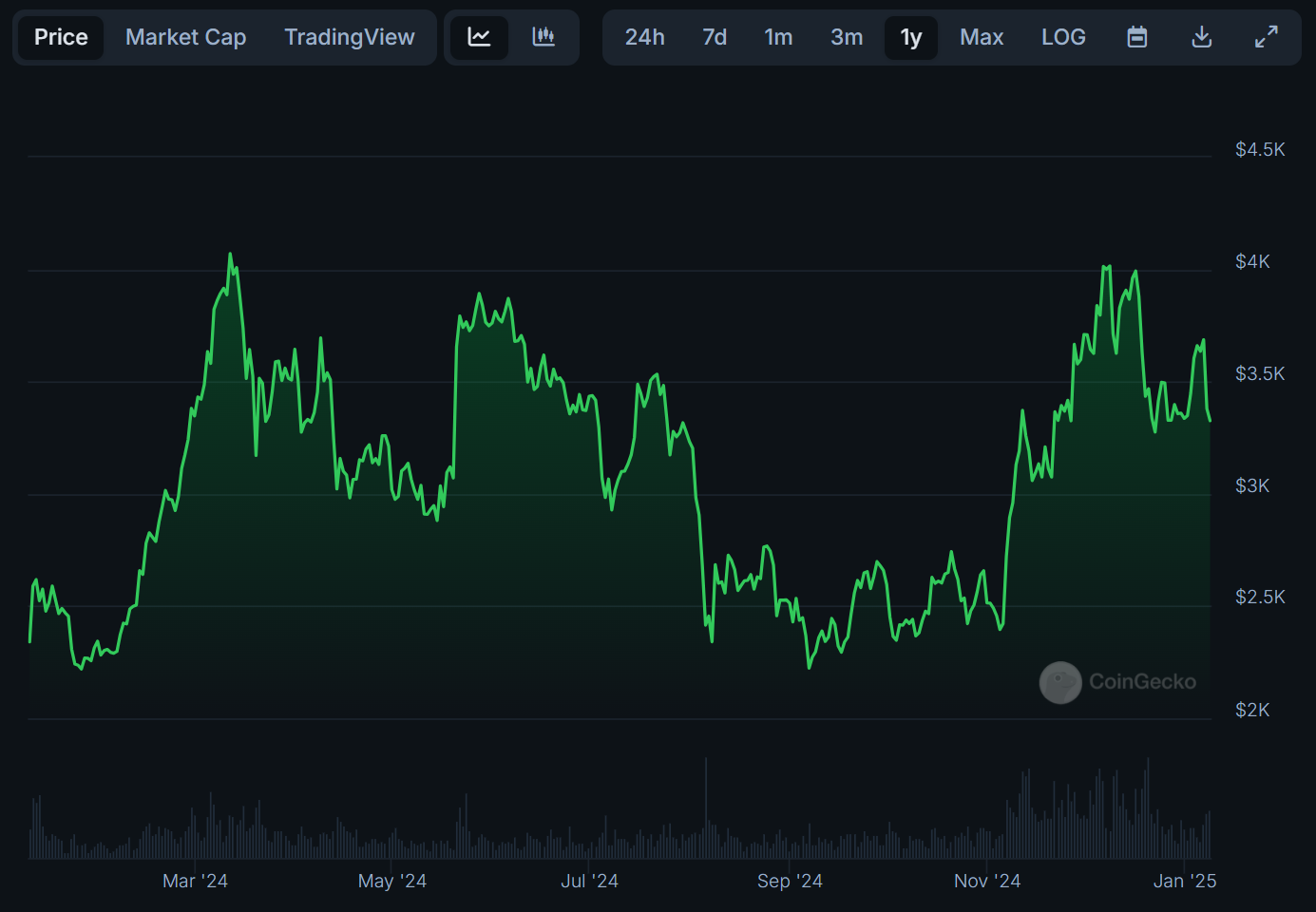The width and height of the screenshot is (1316, 912).
Task: Open the TradingView tab
Action: tap(350, 37)
